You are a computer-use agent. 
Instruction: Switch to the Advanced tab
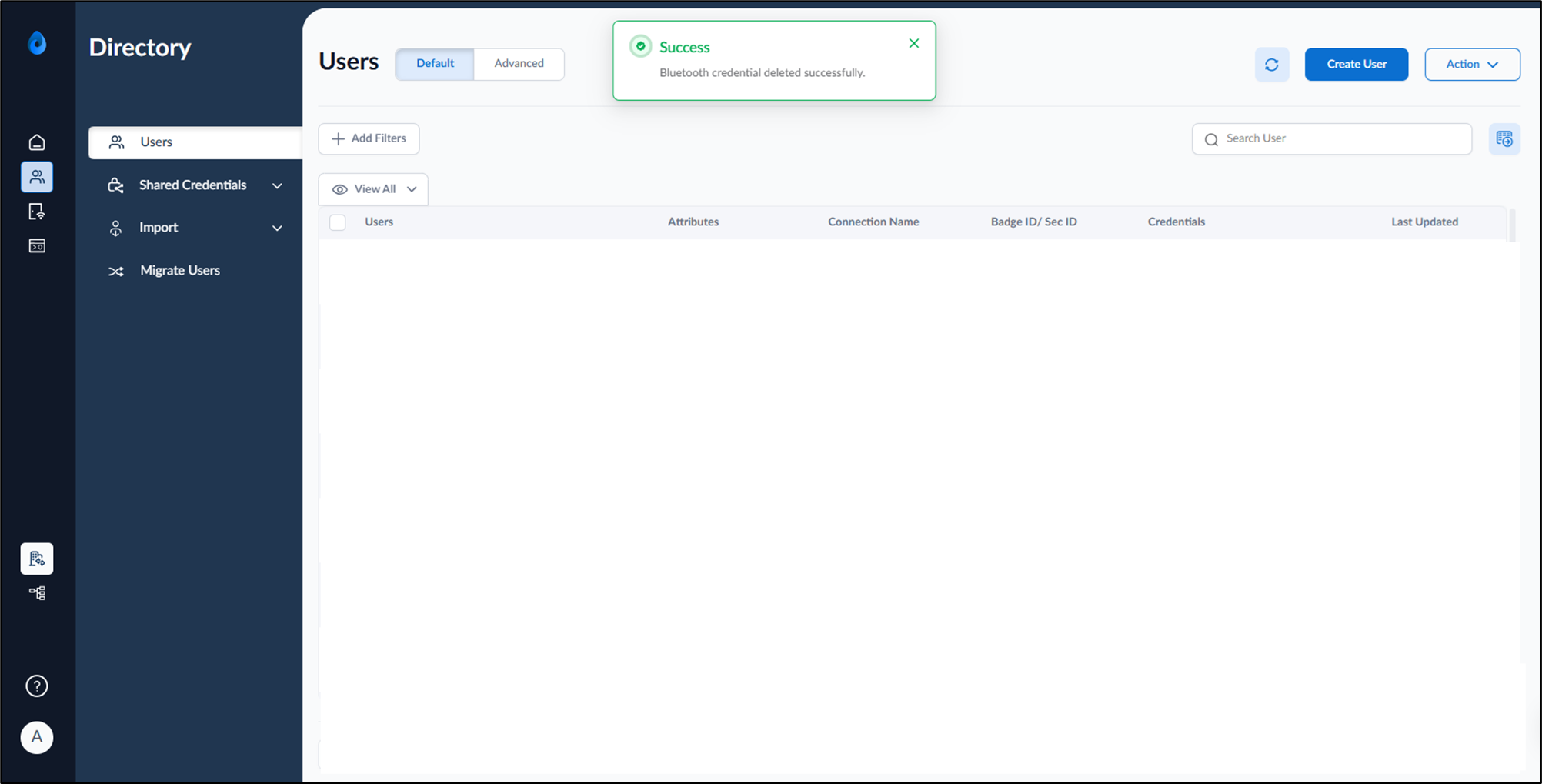pyautogui.click(x=519, y=64)
